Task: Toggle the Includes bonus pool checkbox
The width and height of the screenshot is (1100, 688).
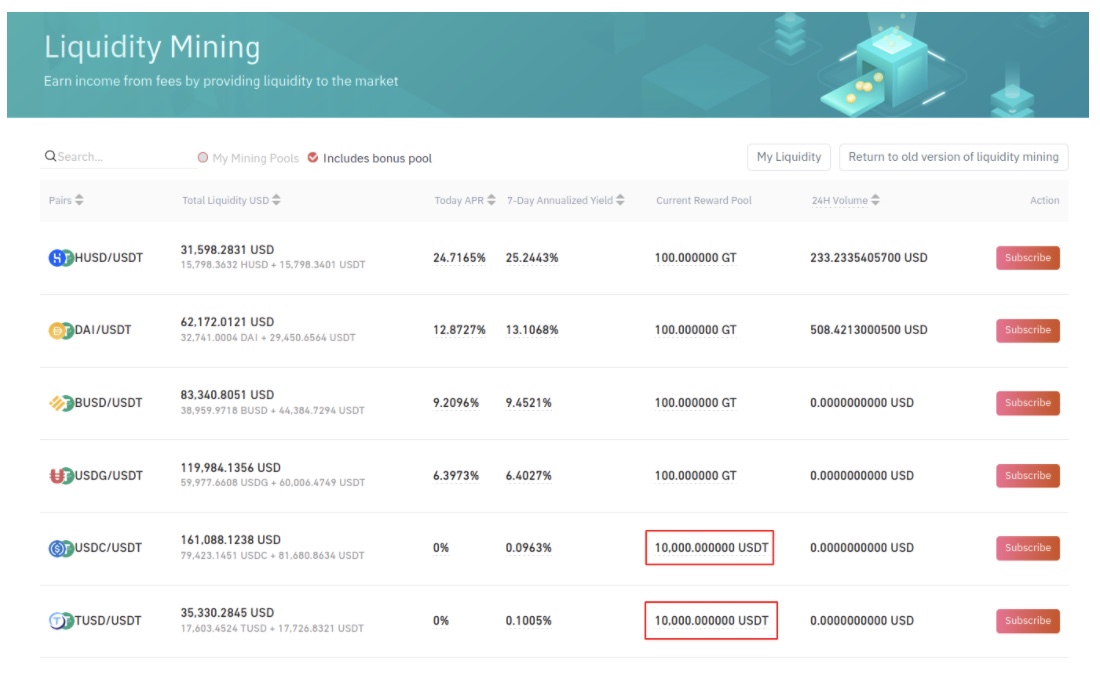Action: click(x=313, y=158)
